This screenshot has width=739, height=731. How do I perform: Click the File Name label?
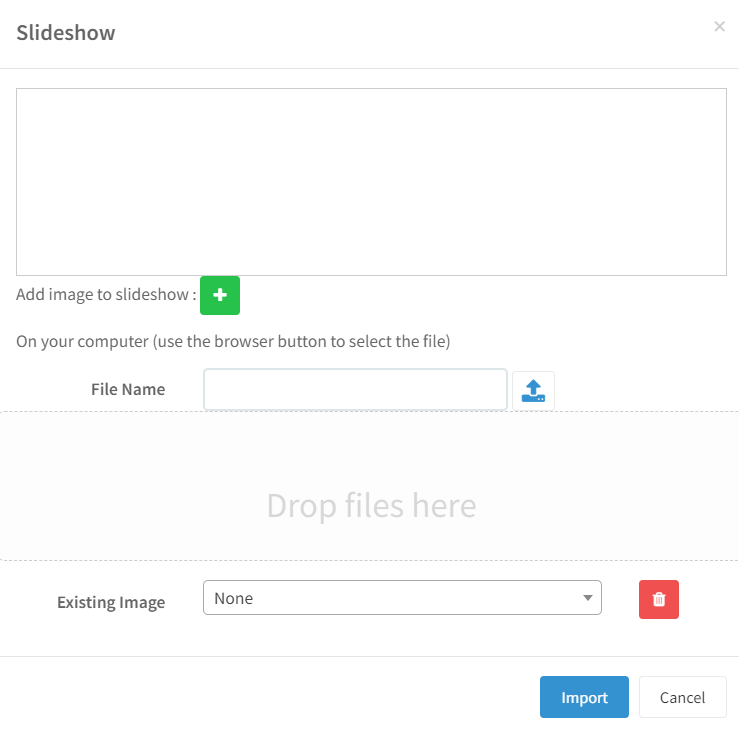coord(128,389)
